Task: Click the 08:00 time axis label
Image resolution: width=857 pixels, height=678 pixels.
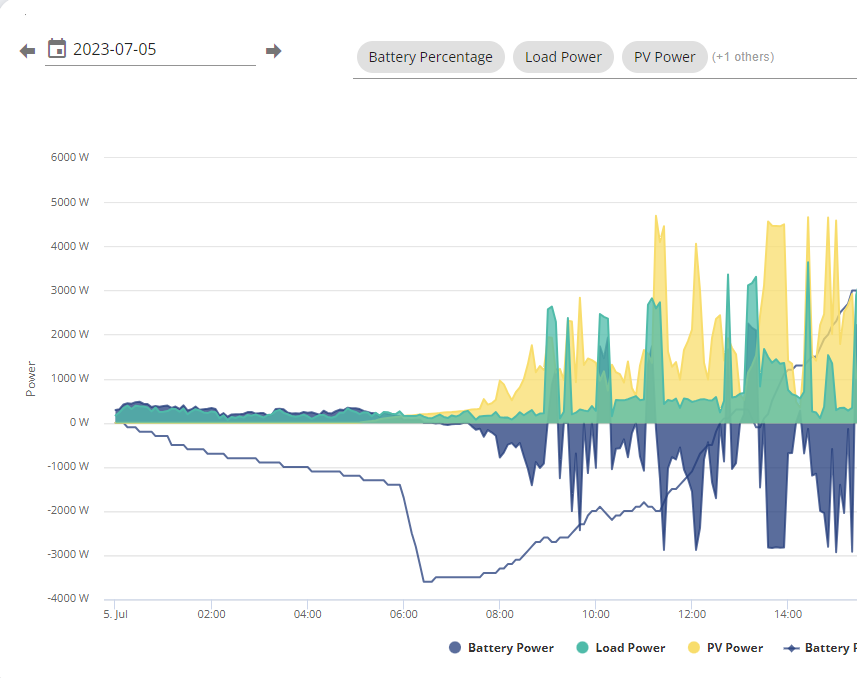Action: [x=500, y=614]
